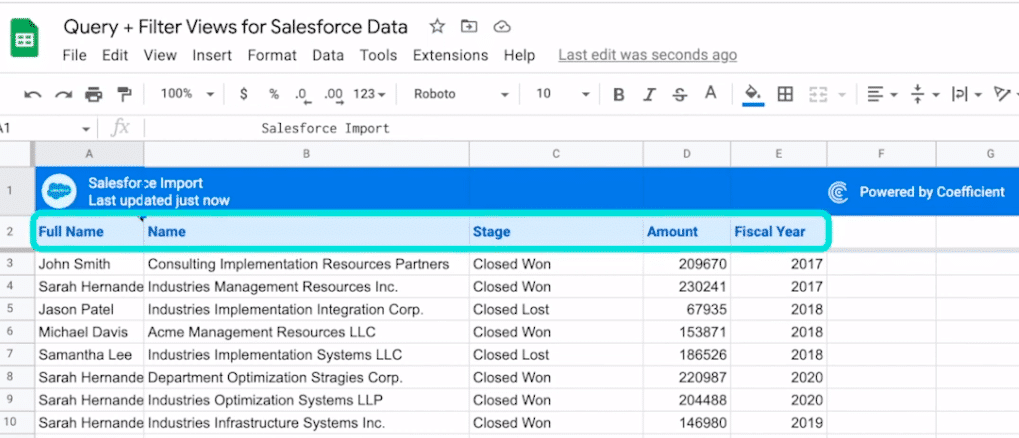Click the document title to rename
The height and width of the screenshot is (438, 1019).
point(235,27)
